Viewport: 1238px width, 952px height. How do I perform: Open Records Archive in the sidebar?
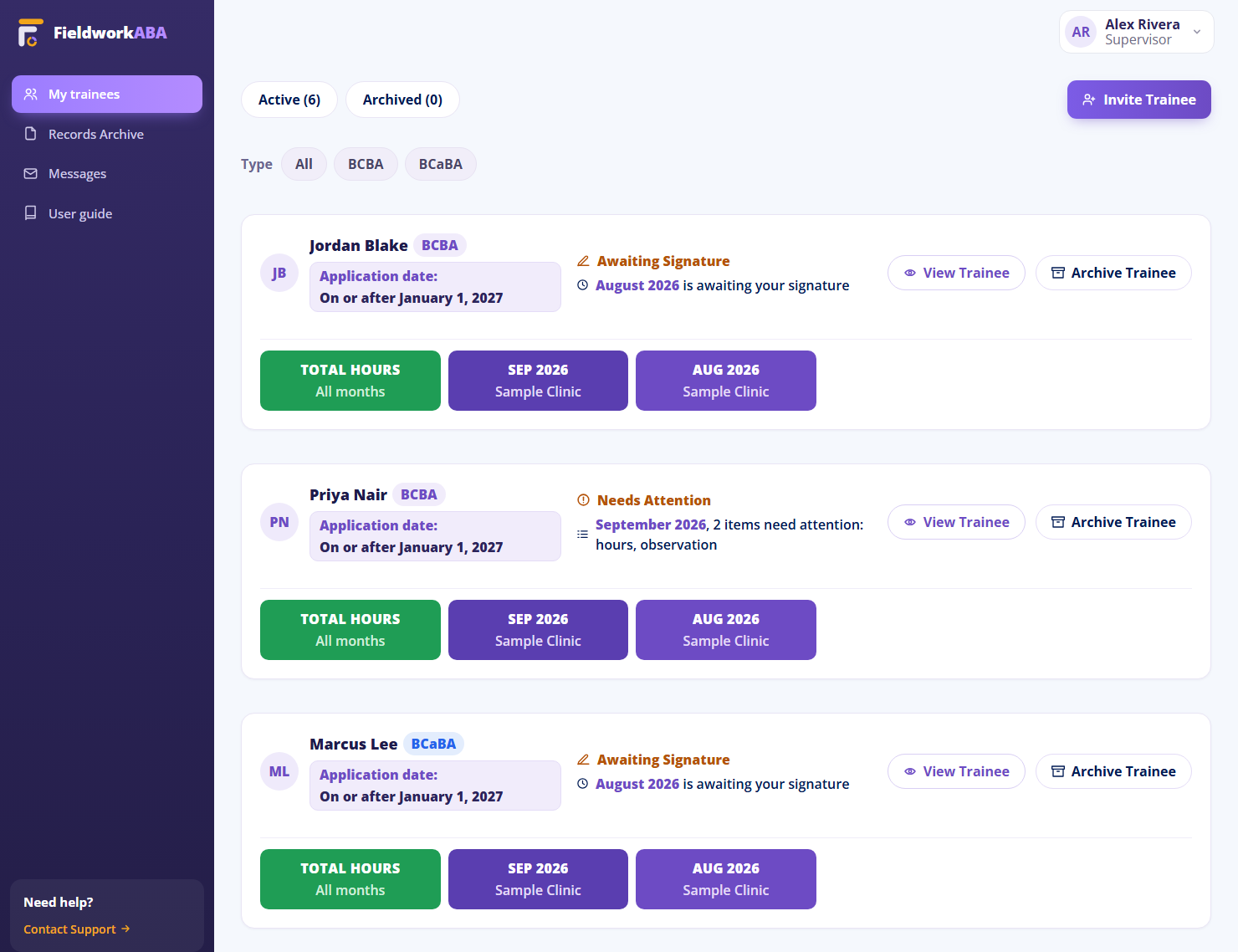coord(107,134)
